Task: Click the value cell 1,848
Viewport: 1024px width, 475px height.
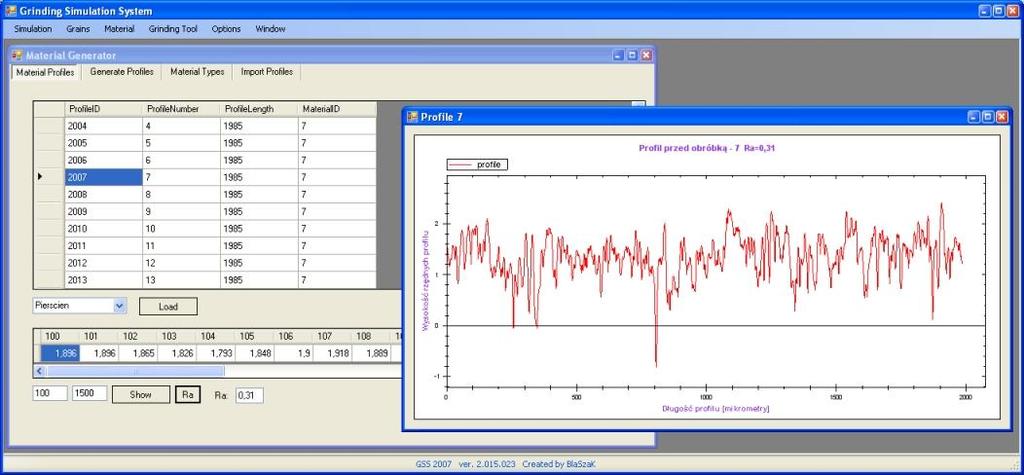Action: (254, 353)
